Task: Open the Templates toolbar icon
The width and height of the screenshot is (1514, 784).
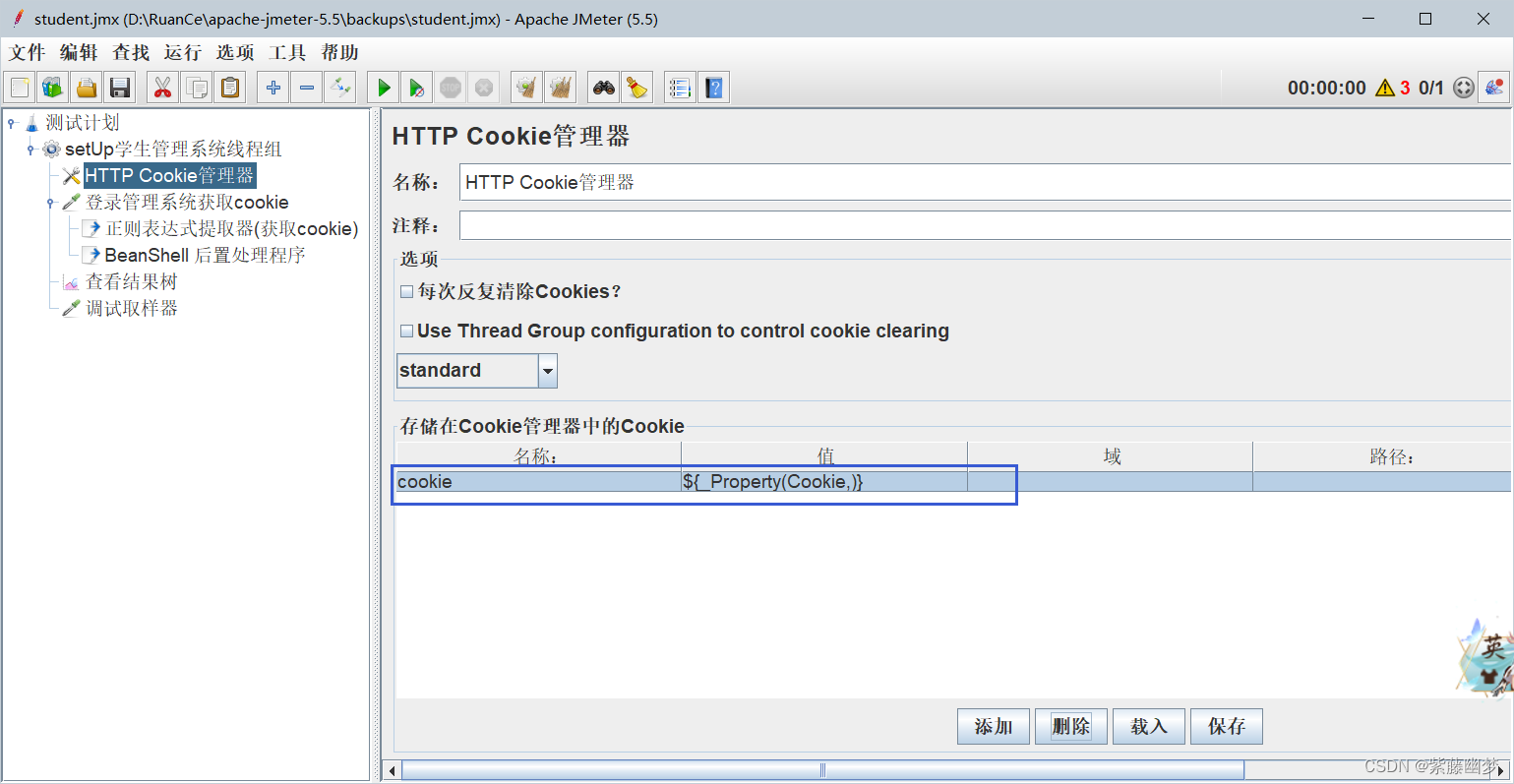Action: (53, 88)
